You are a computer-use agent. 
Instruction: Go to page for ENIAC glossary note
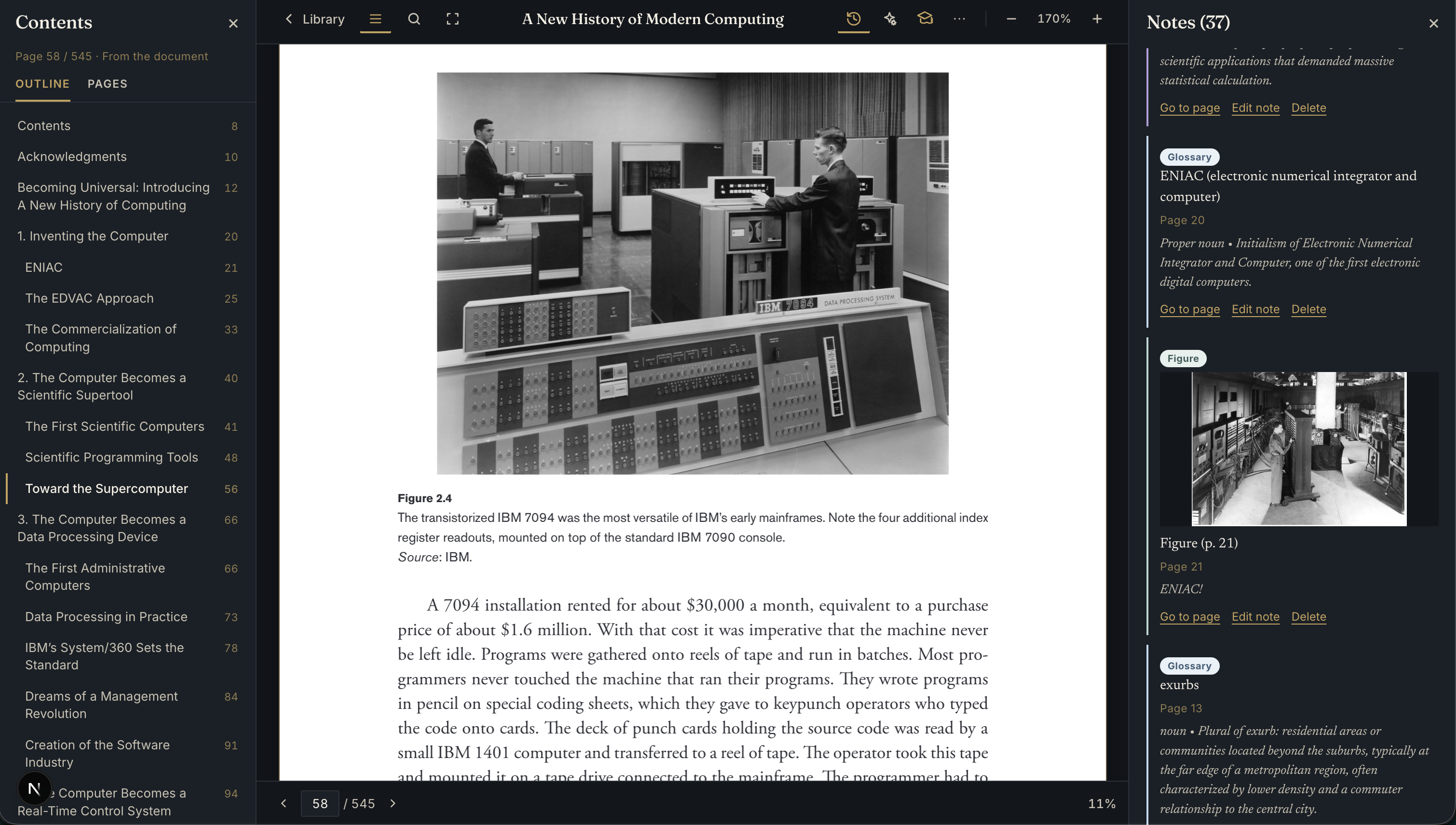(1189, 309)
